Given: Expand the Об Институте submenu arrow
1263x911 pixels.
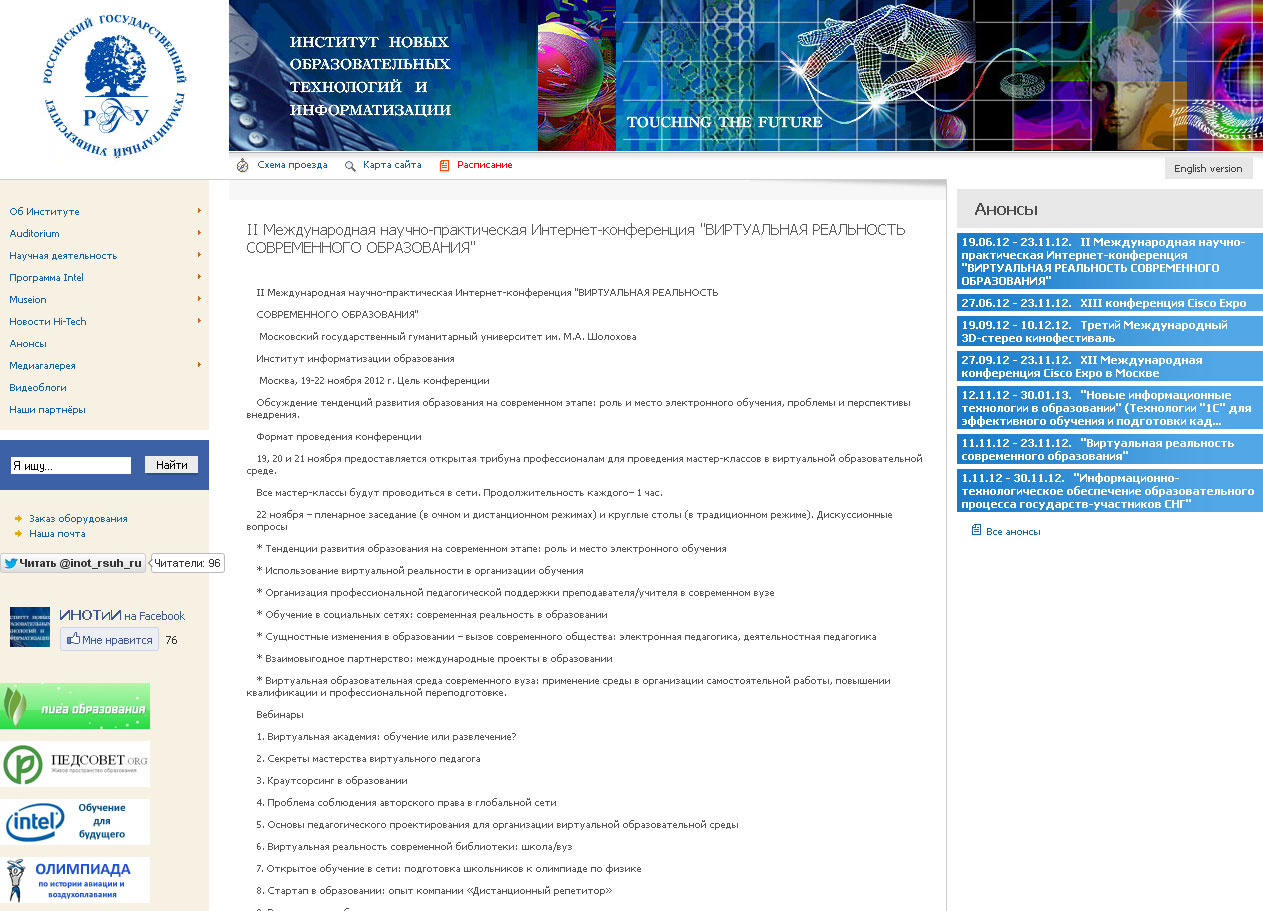Looking at the screenshot, I should click(x=200, y=210).
